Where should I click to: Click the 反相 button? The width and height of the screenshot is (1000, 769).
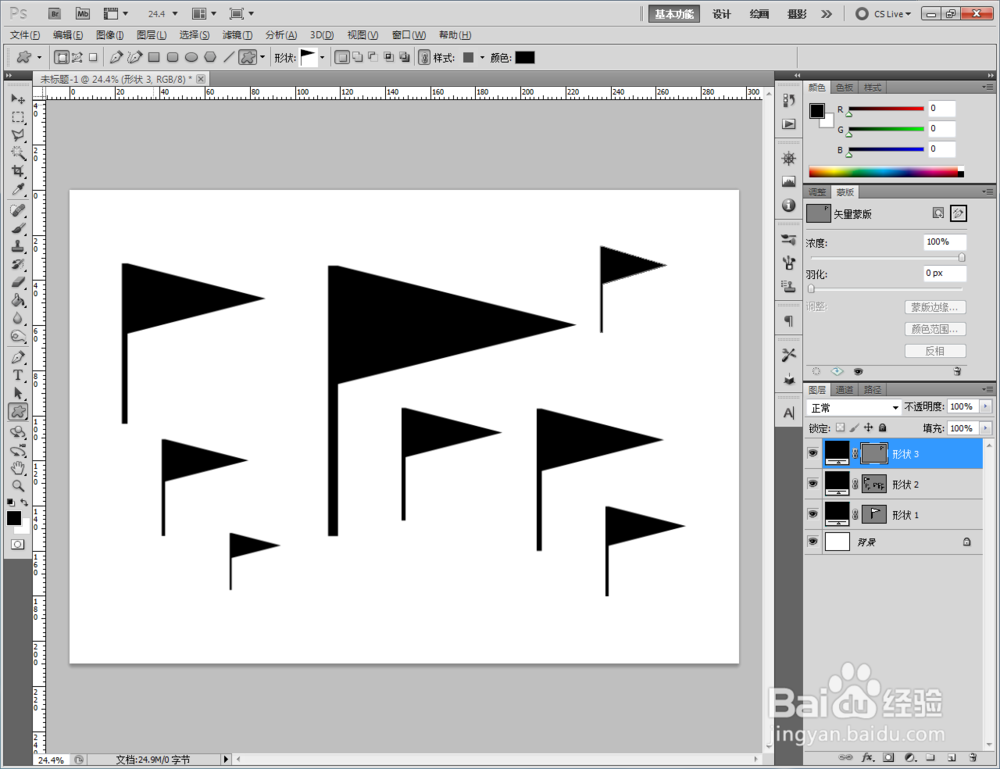pos(935,351)
